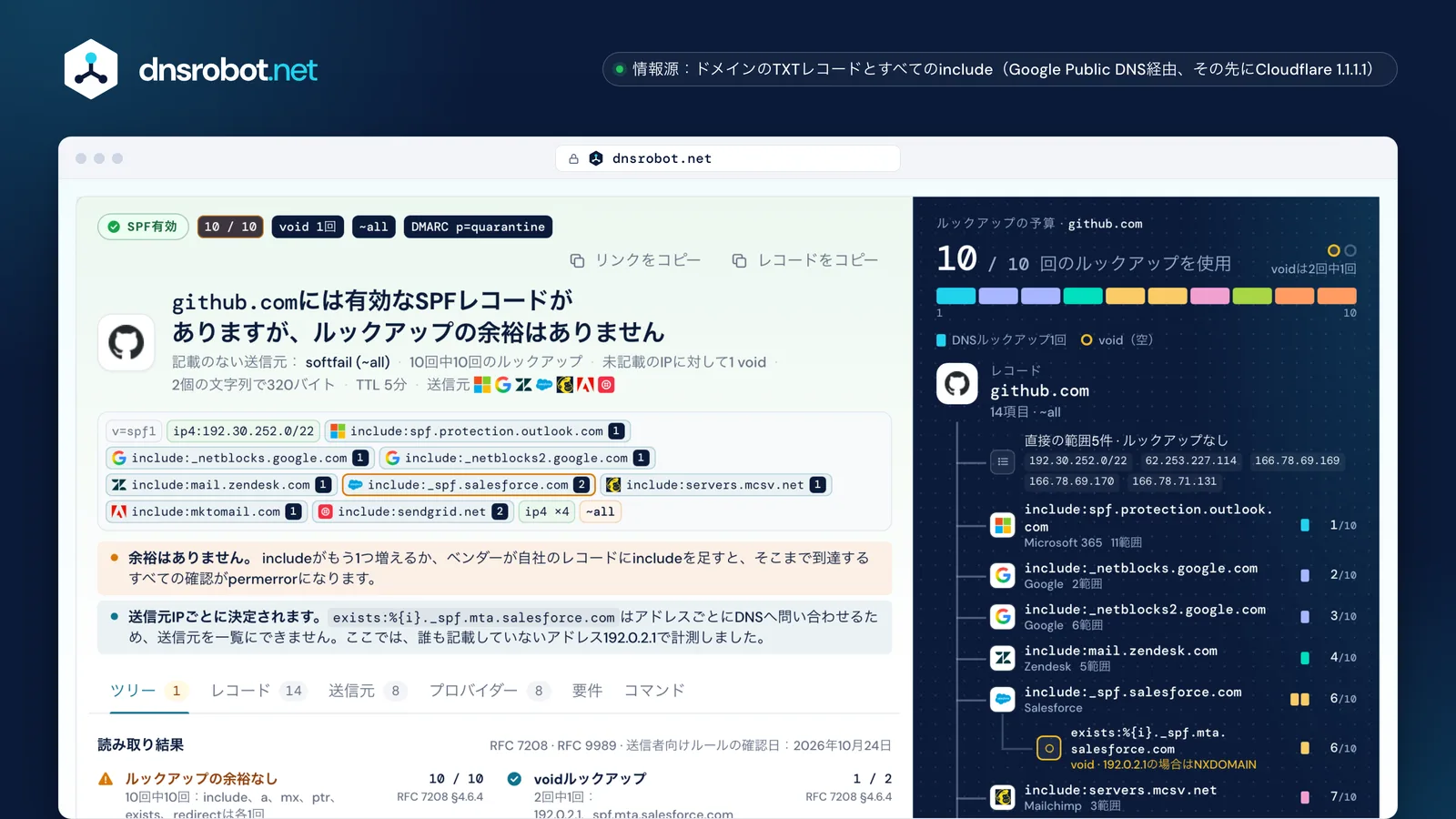Viewport: 1456px width, 819px height.
Task: Select include:_netblocks.google.com tree row
Action: [x=1174, y=575]
